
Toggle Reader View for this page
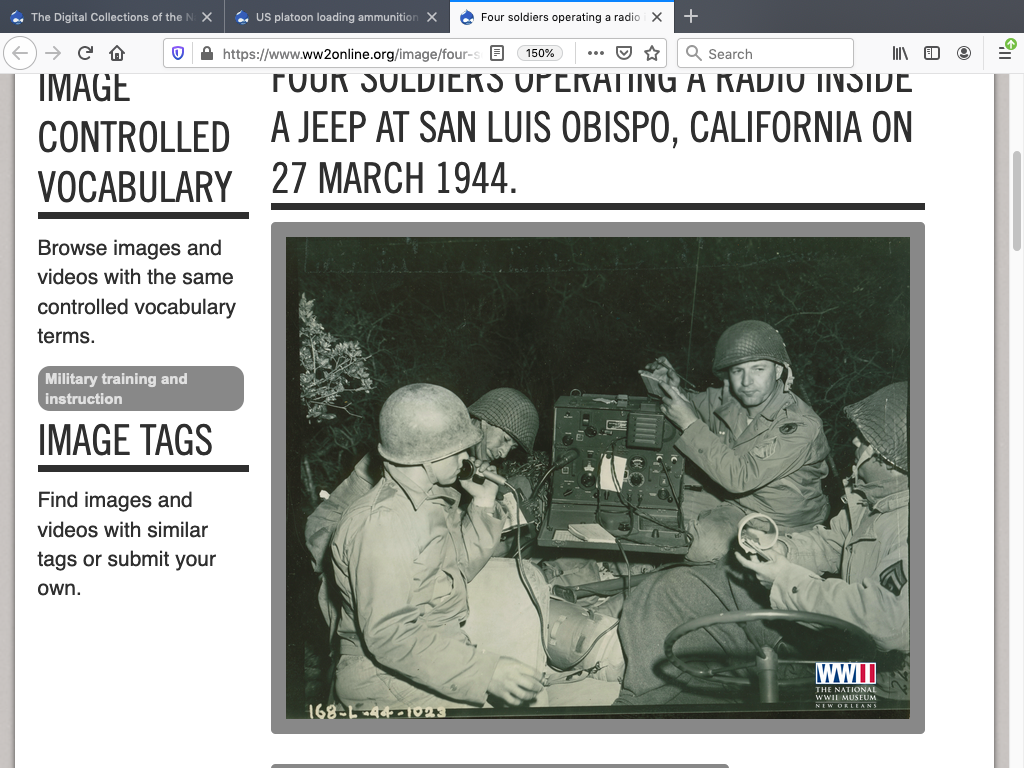click(x=497, y=54)
